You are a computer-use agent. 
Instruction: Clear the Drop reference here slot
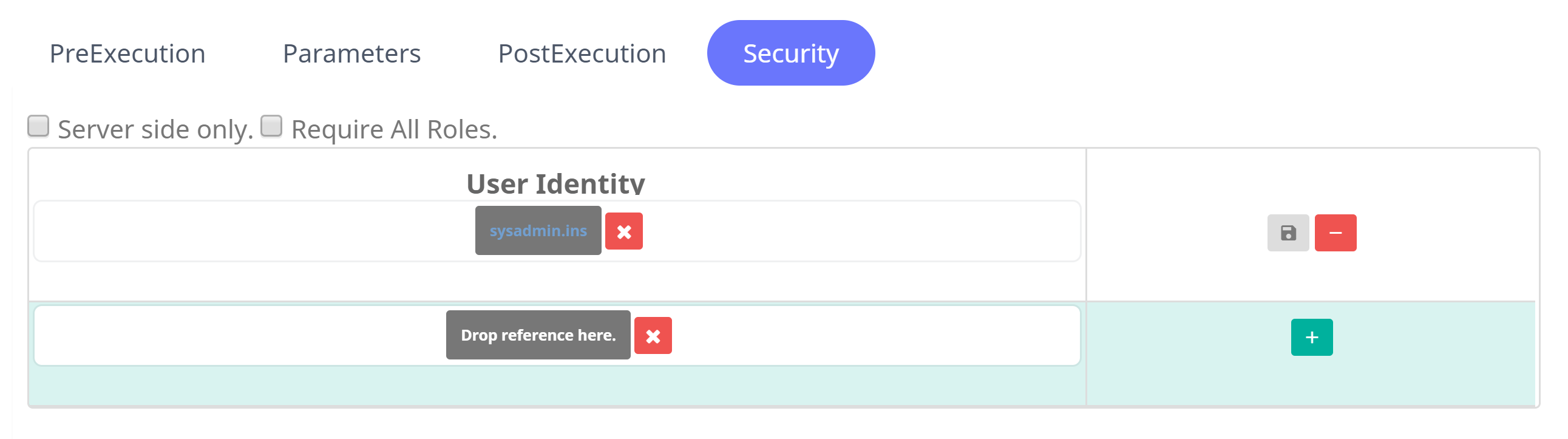coord(653,336)
